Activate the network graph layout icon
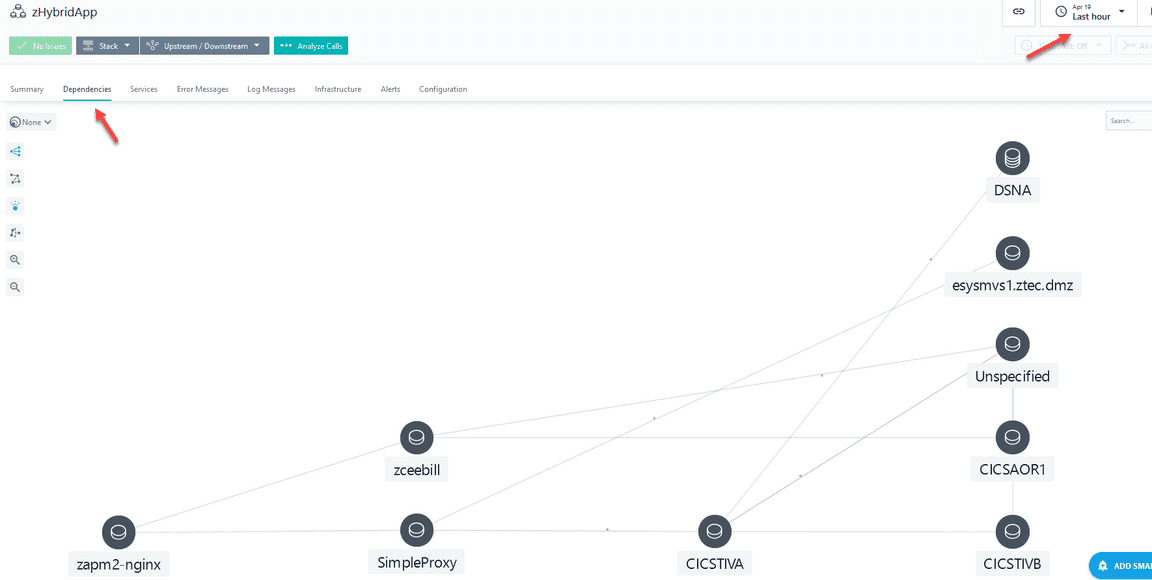1152x580 pixels. tap(15, 178)
